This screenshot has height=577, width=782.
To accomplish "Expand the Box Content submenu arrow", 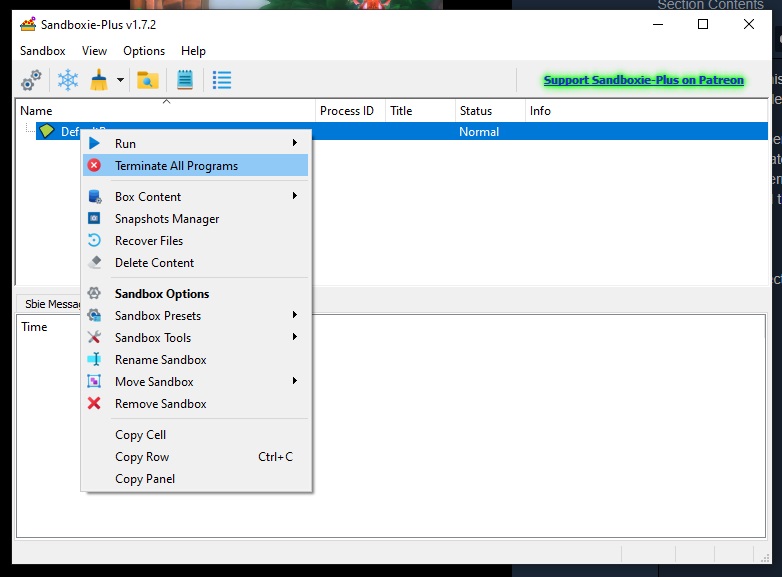I will tap(295, 195).
